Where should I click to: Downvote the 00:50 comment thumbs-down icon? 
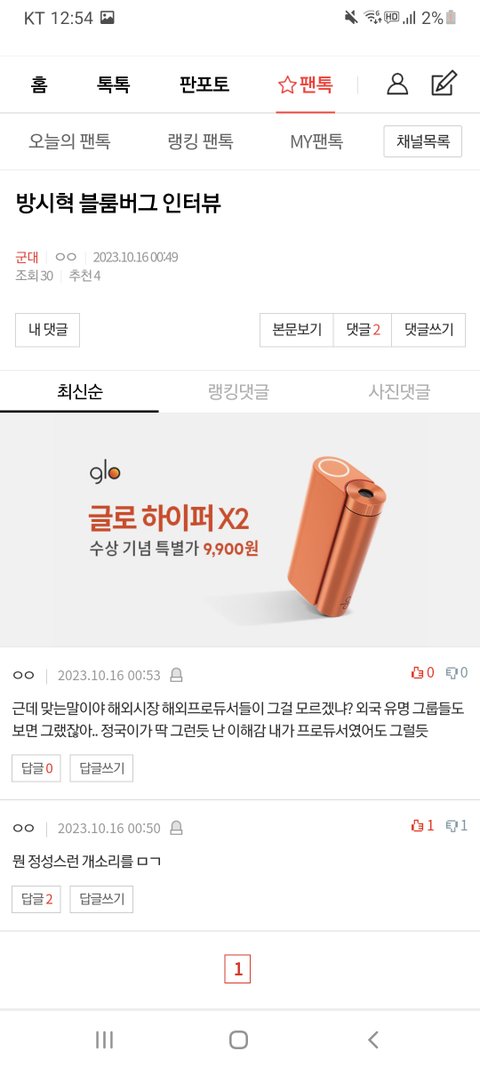(452, 825)
